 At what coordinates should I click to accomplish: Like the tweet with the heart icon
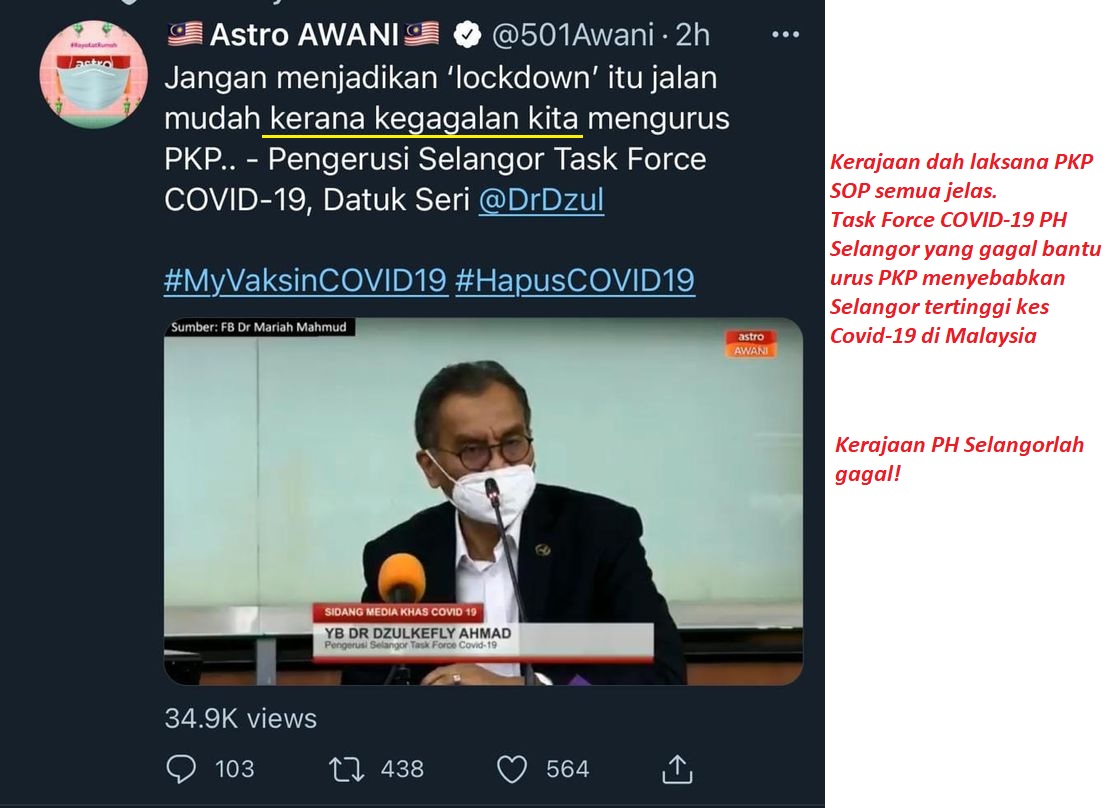(511, 769)
